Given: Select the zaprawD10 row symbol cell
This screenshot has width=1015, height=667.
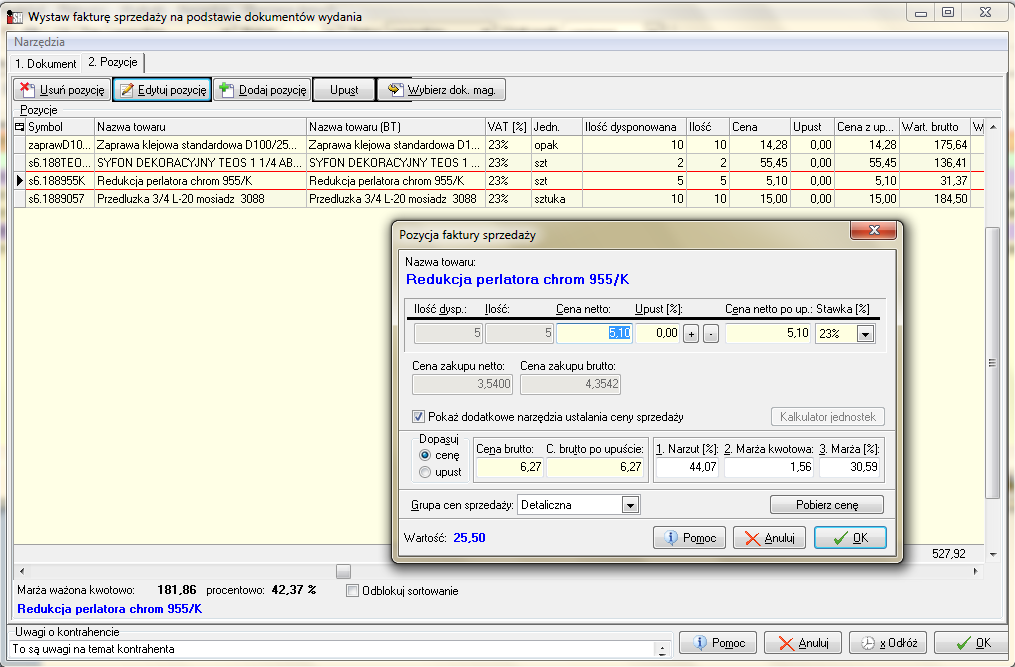Looking at the screenshot, I should coord(60,145).
